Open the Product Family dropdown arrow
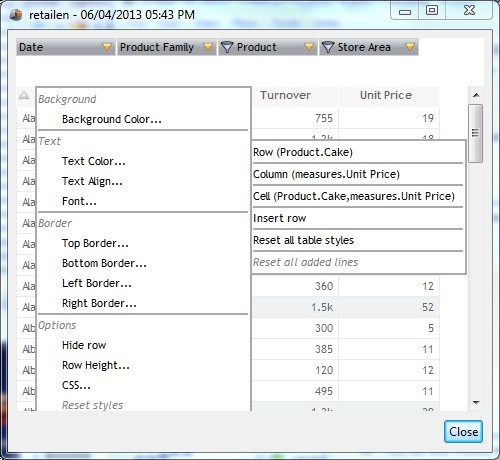500x460 pixels. [x=208, y=47]
